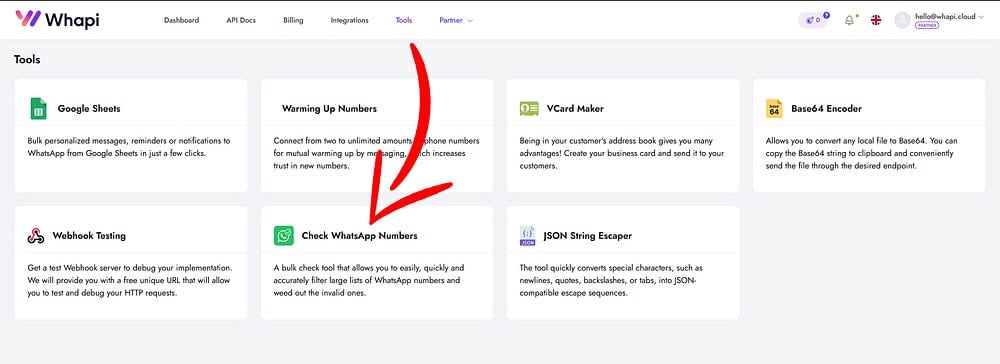Viewport: 1000px width, 364px height.
Task: Go to the Dashboard tab
Action: pyautogui.click(x=181, y=20)
